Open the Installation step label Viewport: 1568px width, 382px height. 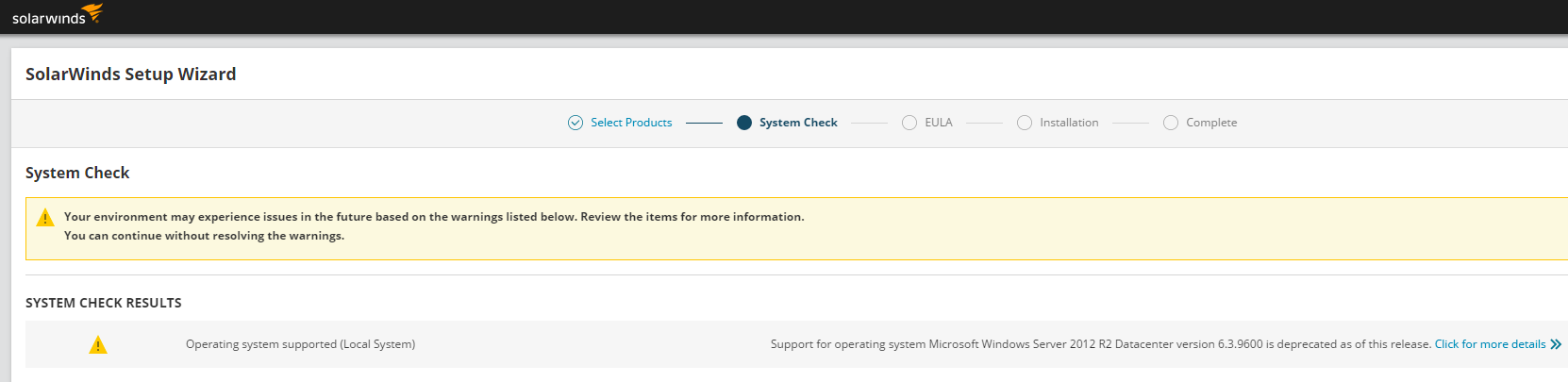pos(1069,123)
